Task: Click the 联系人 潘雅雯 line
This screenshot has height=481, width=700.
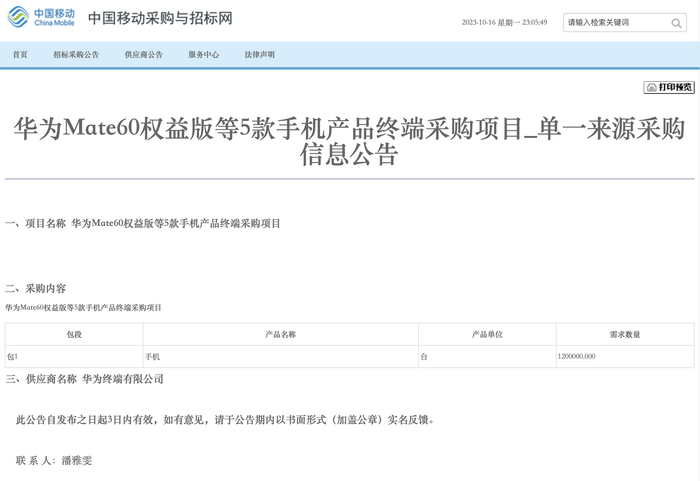Action: pos(54,460)
